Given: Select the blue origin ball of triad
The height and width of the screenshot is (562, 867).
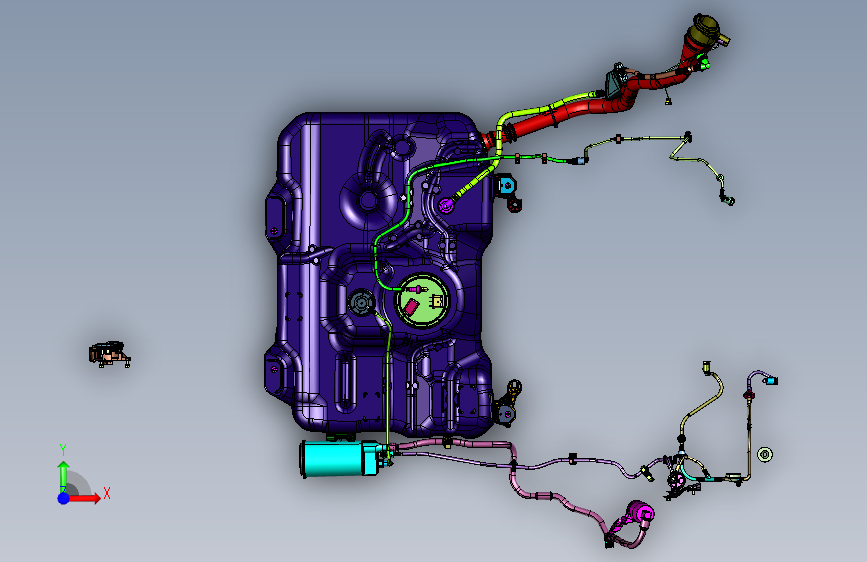Looking at the screenshot, I should pyautogui.click(x=64, y=498).
